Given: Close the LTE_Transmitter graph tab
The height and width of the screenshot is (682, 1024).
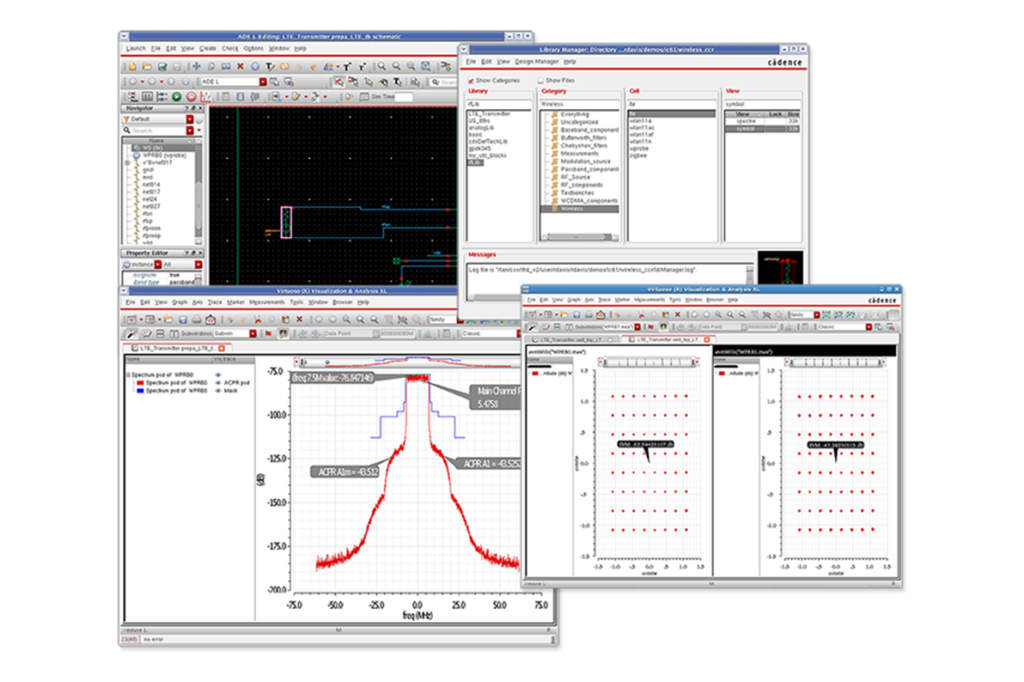Looking at the screenshot, I should (x=220, y=348).
